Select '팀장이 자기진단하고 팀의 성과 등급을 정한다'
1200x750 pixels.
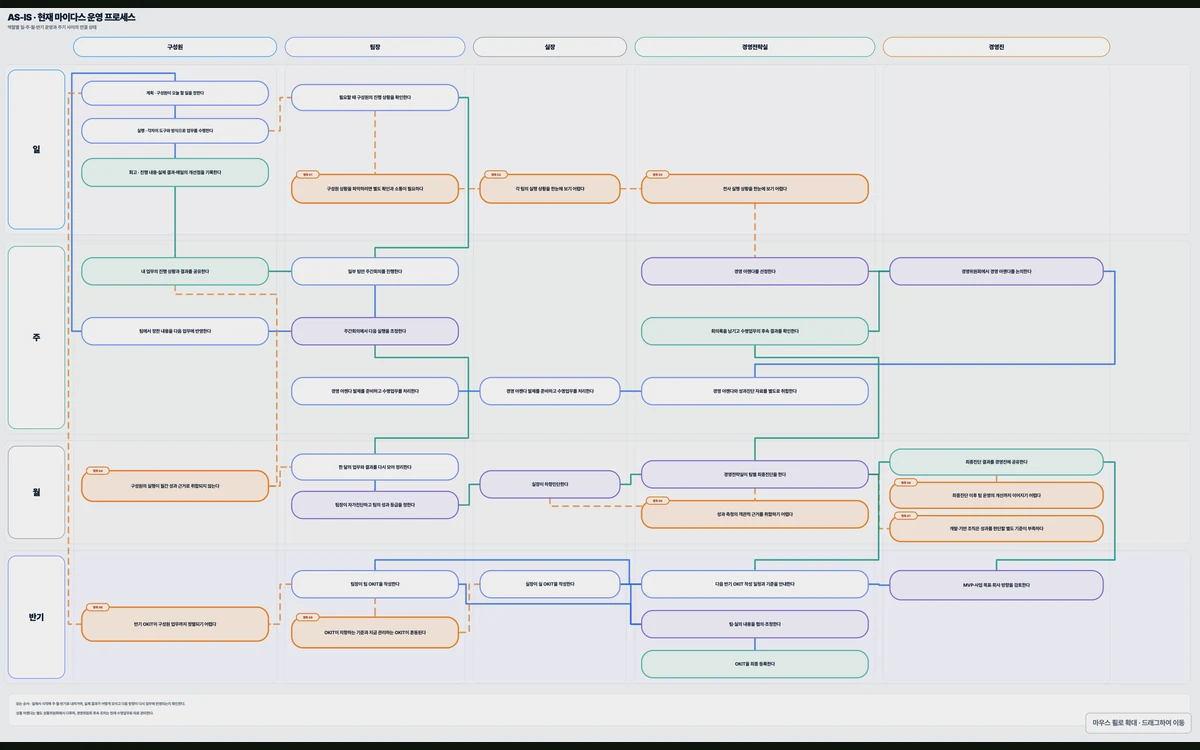coord(375,505)
